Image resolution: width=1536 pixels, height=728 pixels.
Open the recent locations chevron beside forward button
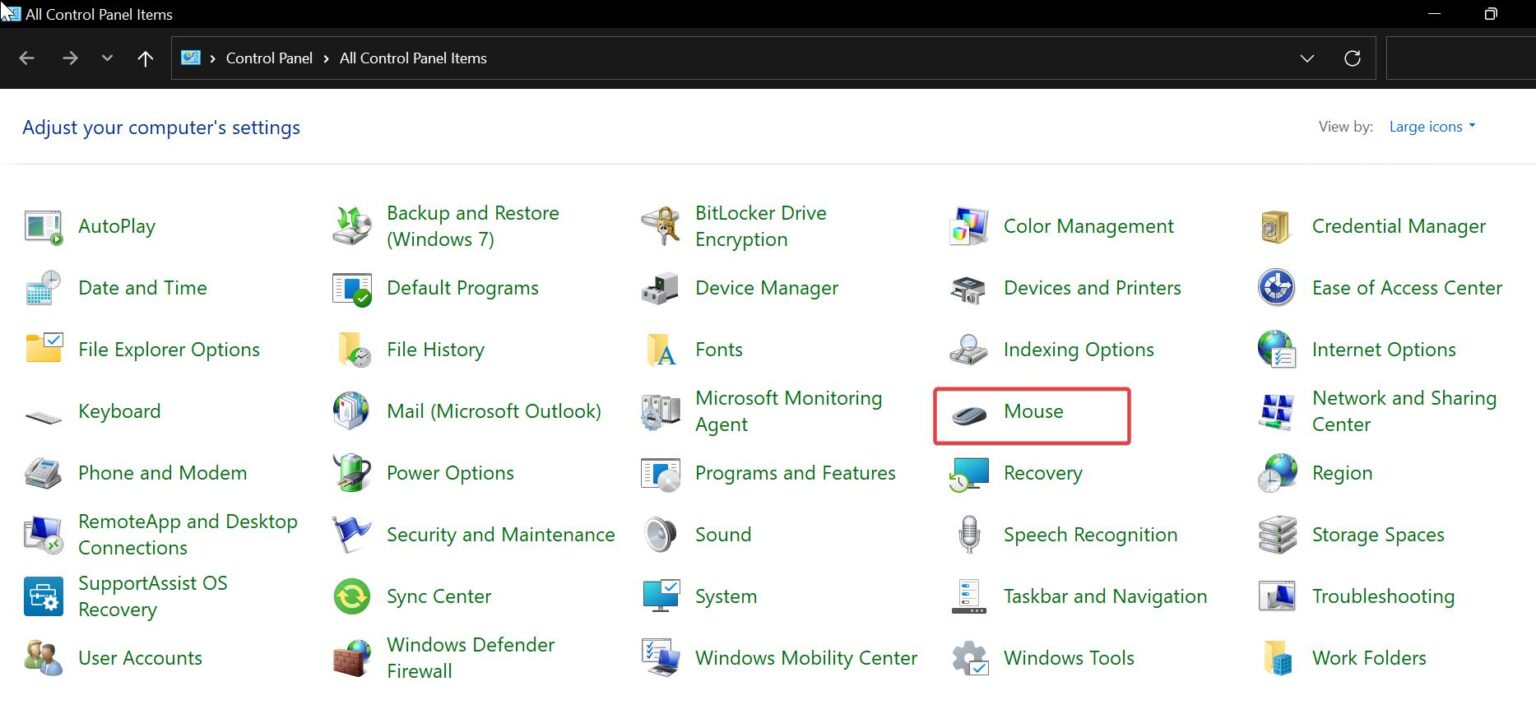[x=107, y=58]
